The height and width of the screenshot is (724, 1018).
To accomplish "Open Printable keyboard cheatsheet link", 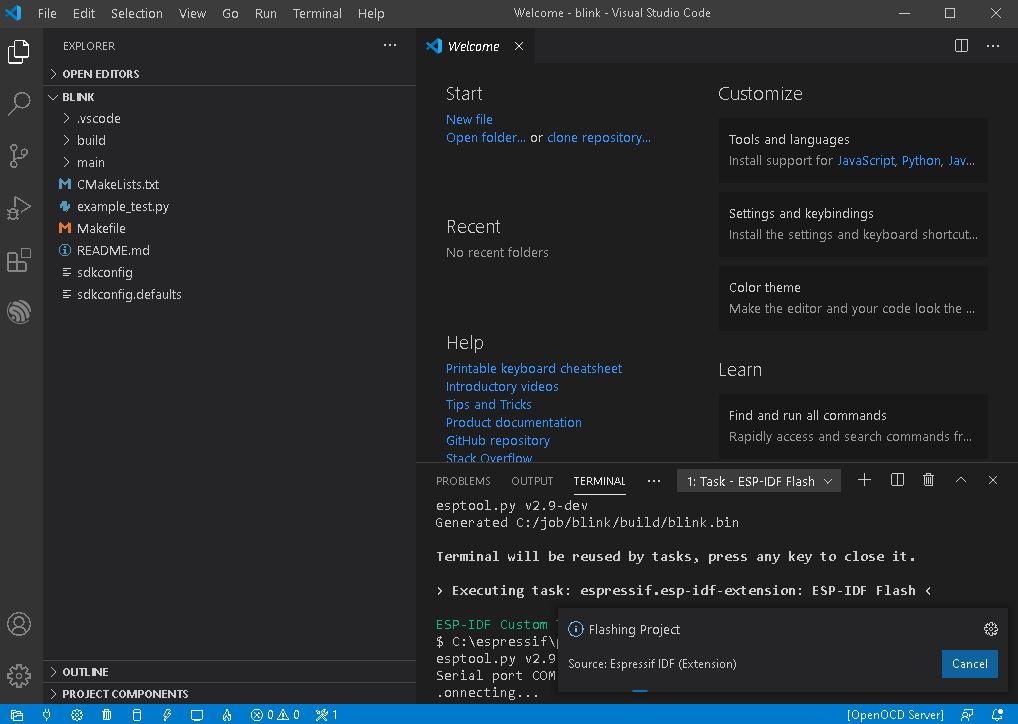I will click(x=534, y=368).
